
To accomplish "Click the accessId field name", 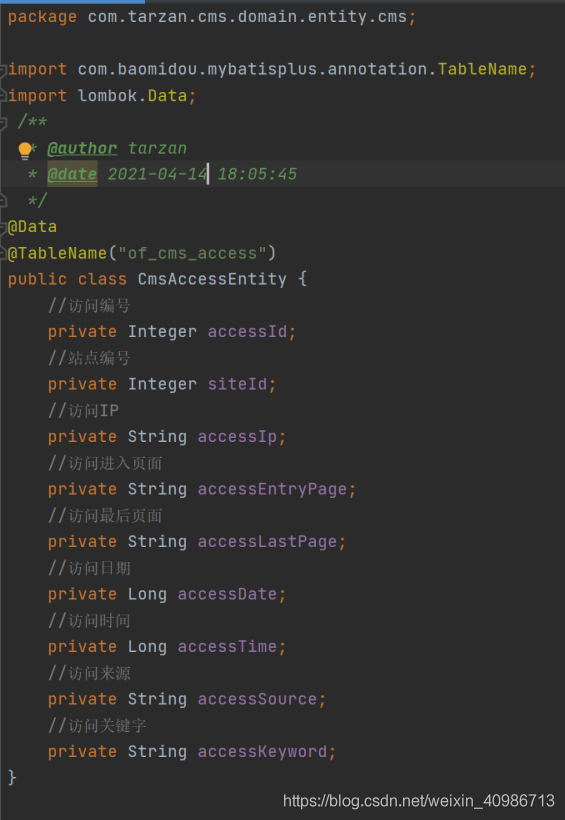I will tap(247, 332).
